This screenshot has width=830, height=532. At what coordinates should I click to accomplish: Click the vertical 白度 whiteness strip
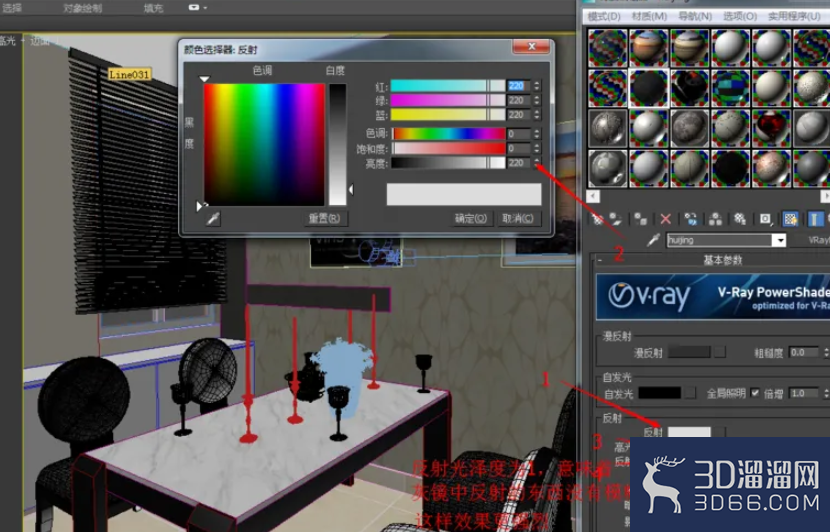pos(338,145)
